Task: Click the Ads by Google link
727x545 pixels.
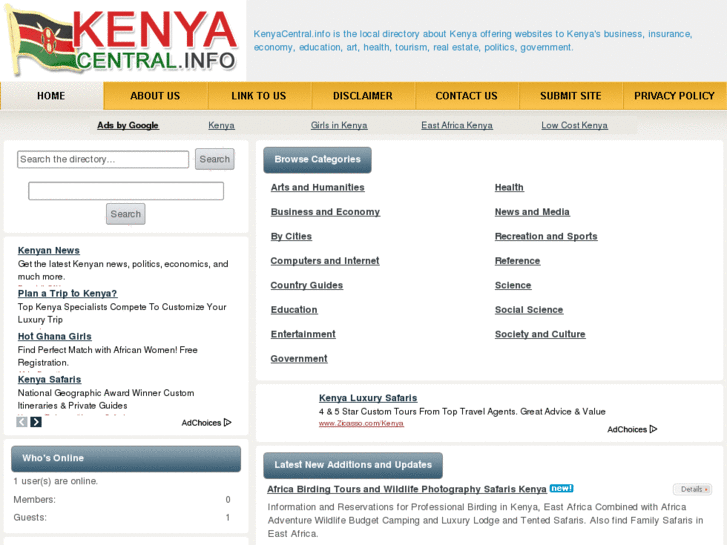Action: pos(128,125)
